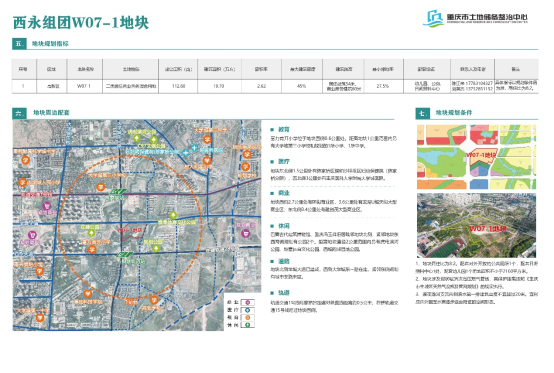Click the 医疗 heading in surrounding facilities
Viewport: 554px width, 373px height.
click(284, 161)
